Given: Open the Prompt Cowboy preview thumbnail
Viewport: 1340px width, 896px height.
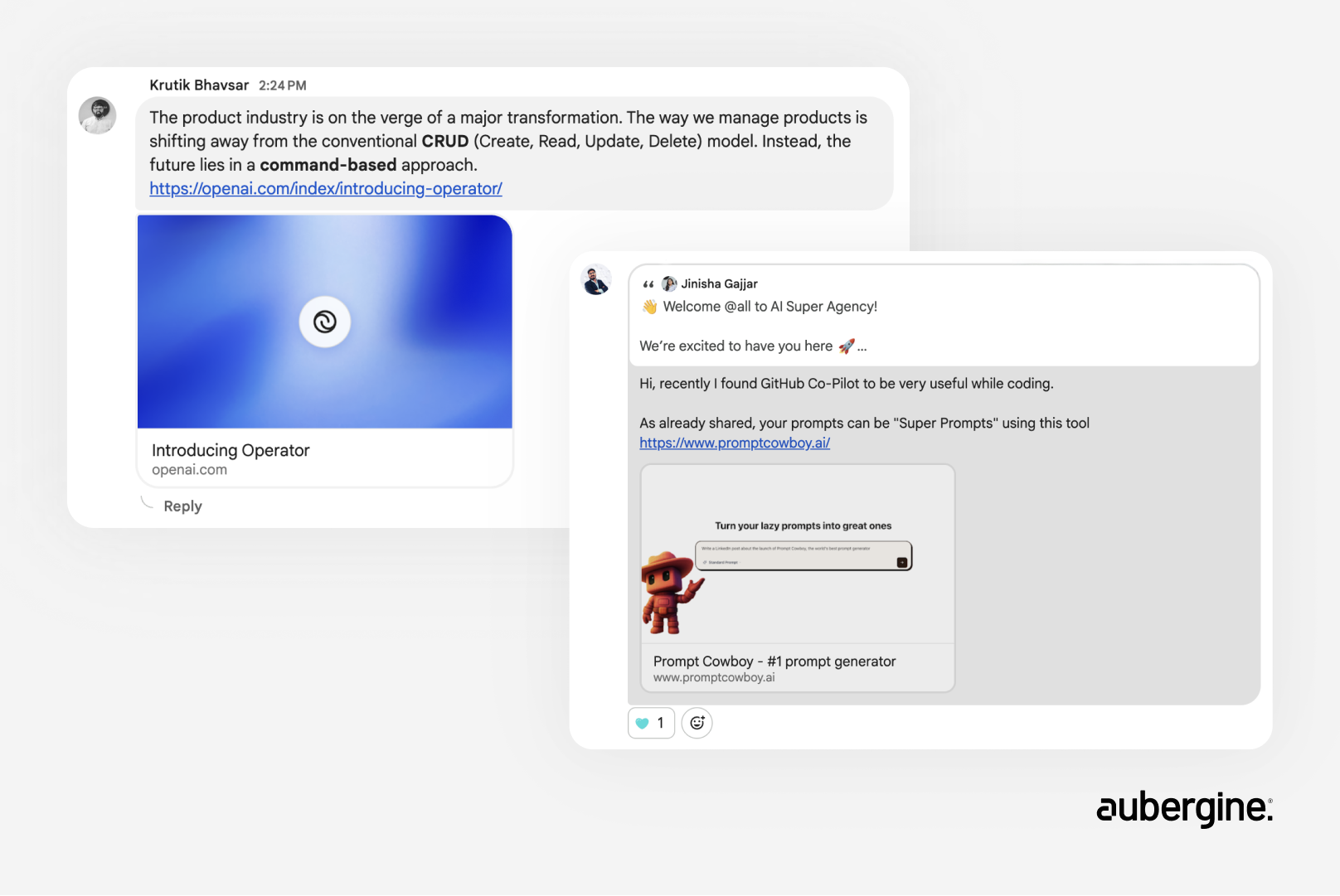Looking at the screenshot, I should point(798,555).
